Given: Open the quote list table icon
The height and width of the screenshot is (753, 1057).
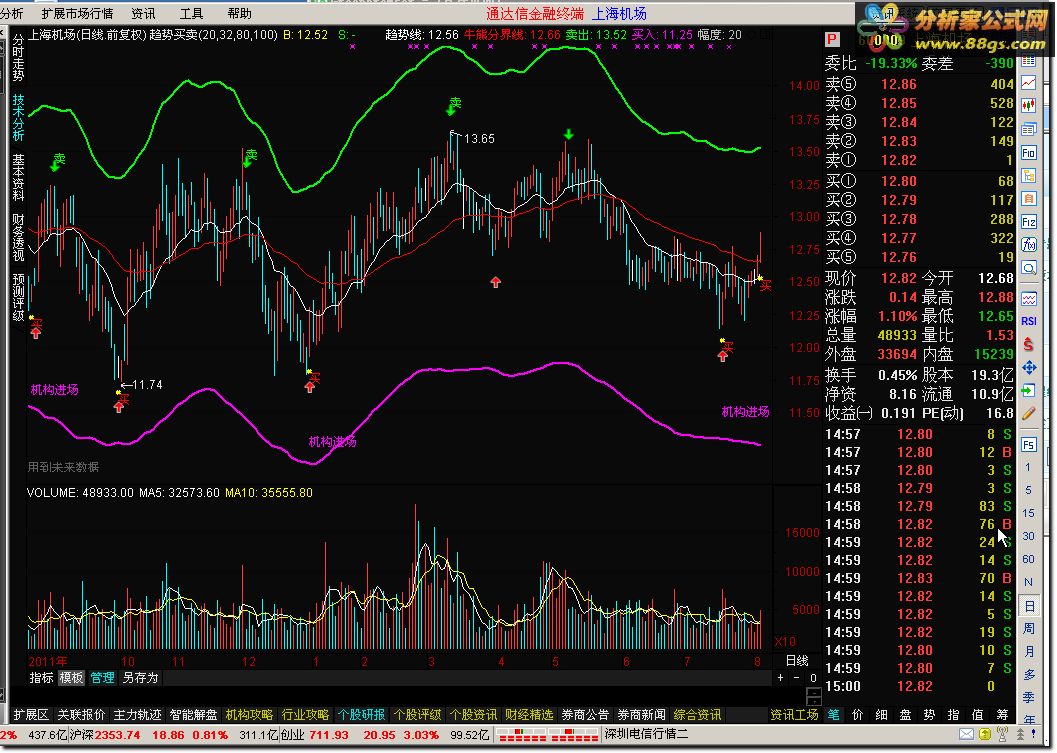Looking at the screenshot, I should coord(1029,61).
